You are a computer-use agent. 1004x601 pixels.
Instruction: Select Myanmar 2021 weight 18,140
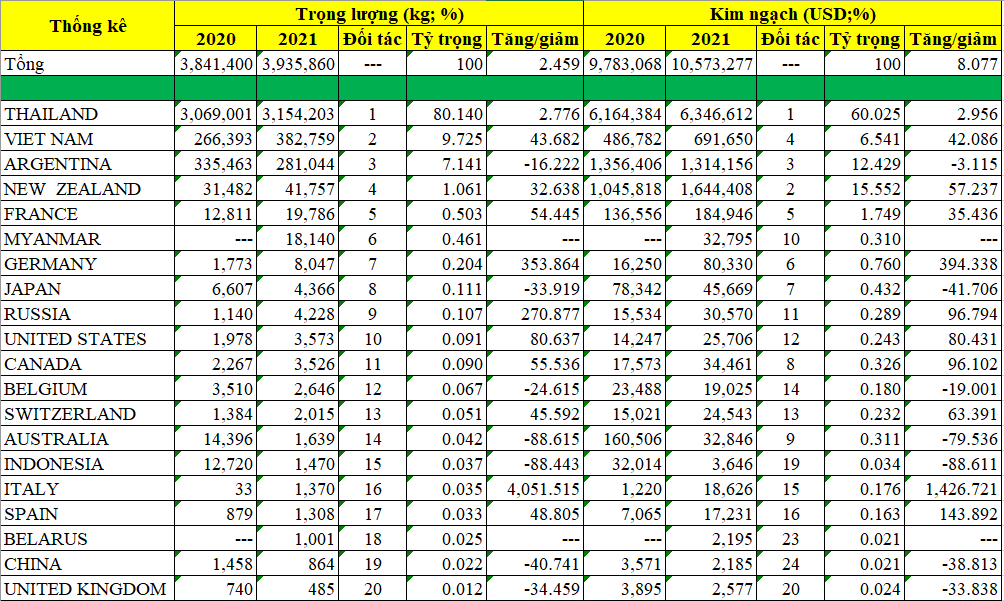298,239
